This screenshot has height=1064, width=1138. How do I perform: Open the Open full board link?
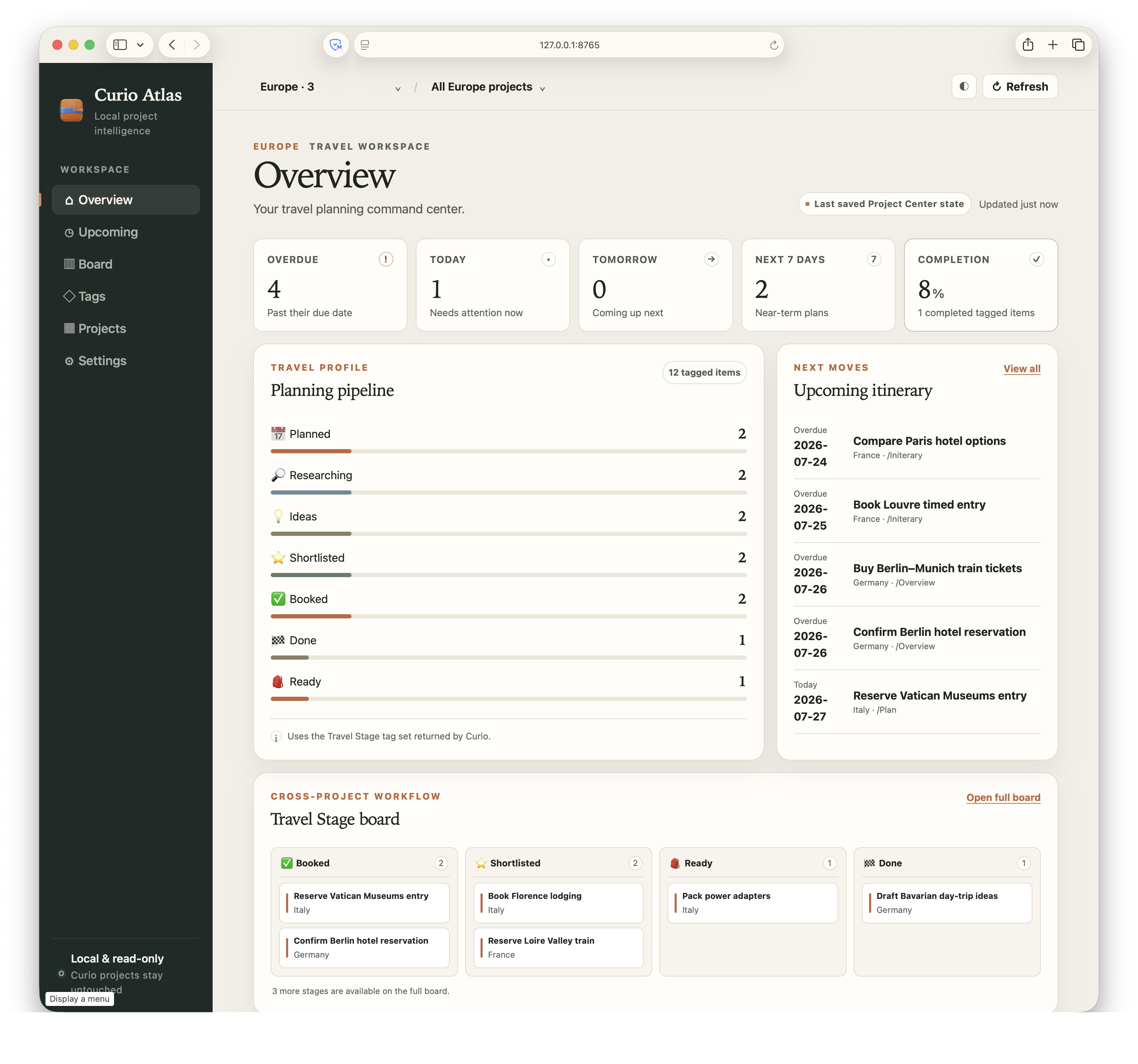tap(1003, 798)
